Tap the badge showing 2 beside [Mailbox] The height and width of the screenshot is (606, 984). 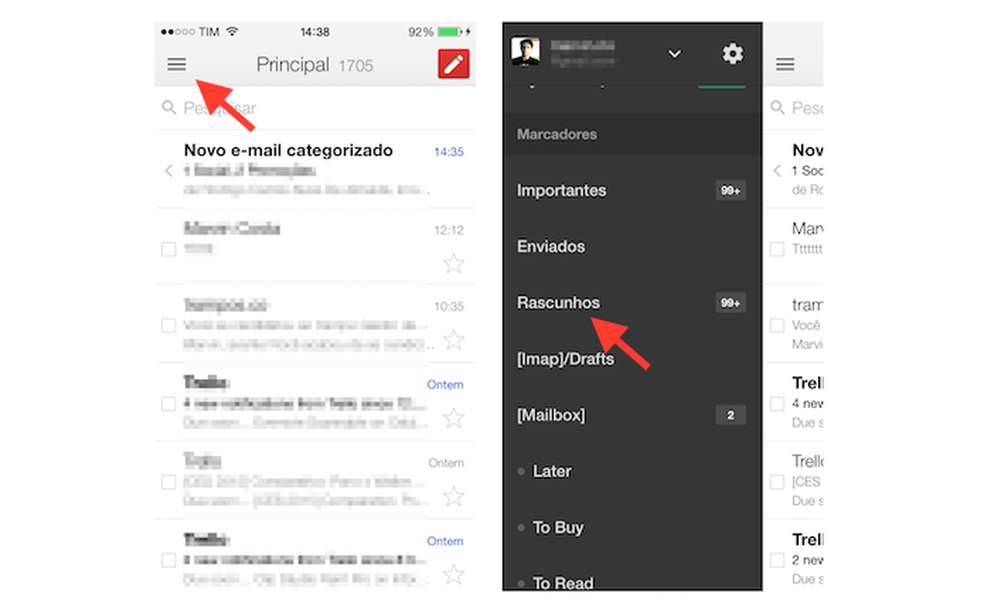coord(730,415)
